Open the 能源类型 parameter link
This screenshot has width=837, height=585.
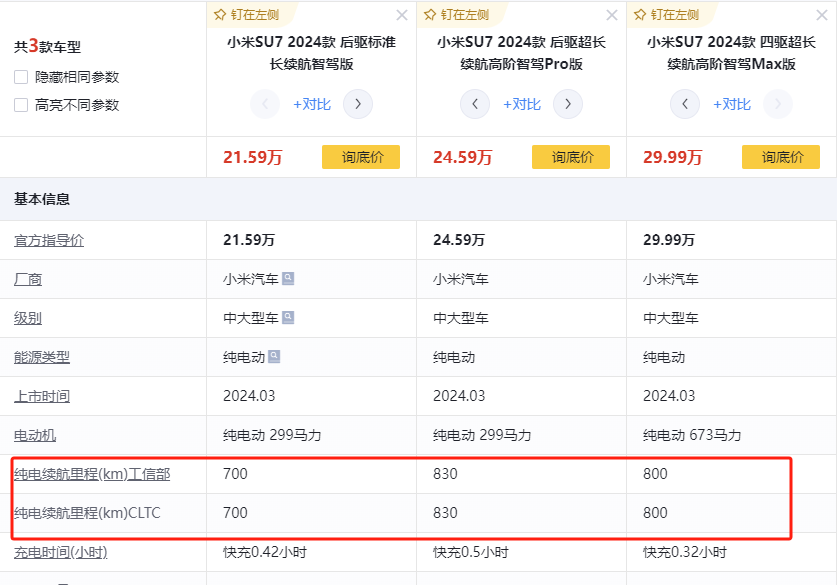point(42,357)
